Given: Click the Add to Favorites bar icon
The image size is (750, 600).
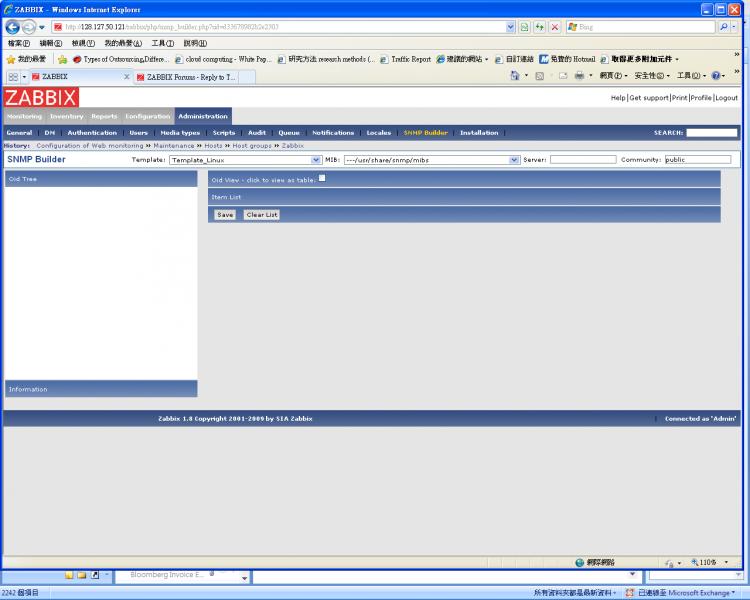Looking at the screenshot, I should 62,59.
